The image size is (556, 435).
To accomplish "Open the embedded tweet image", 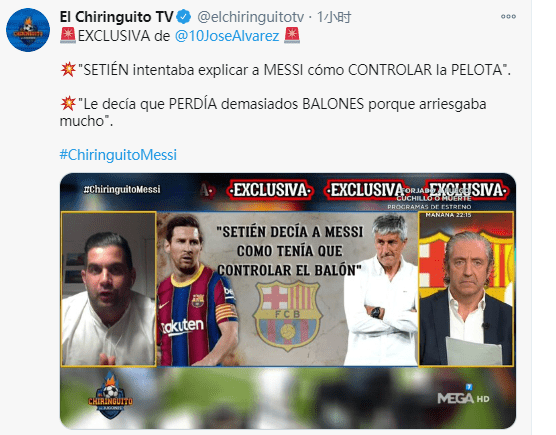I will [288, 301].
